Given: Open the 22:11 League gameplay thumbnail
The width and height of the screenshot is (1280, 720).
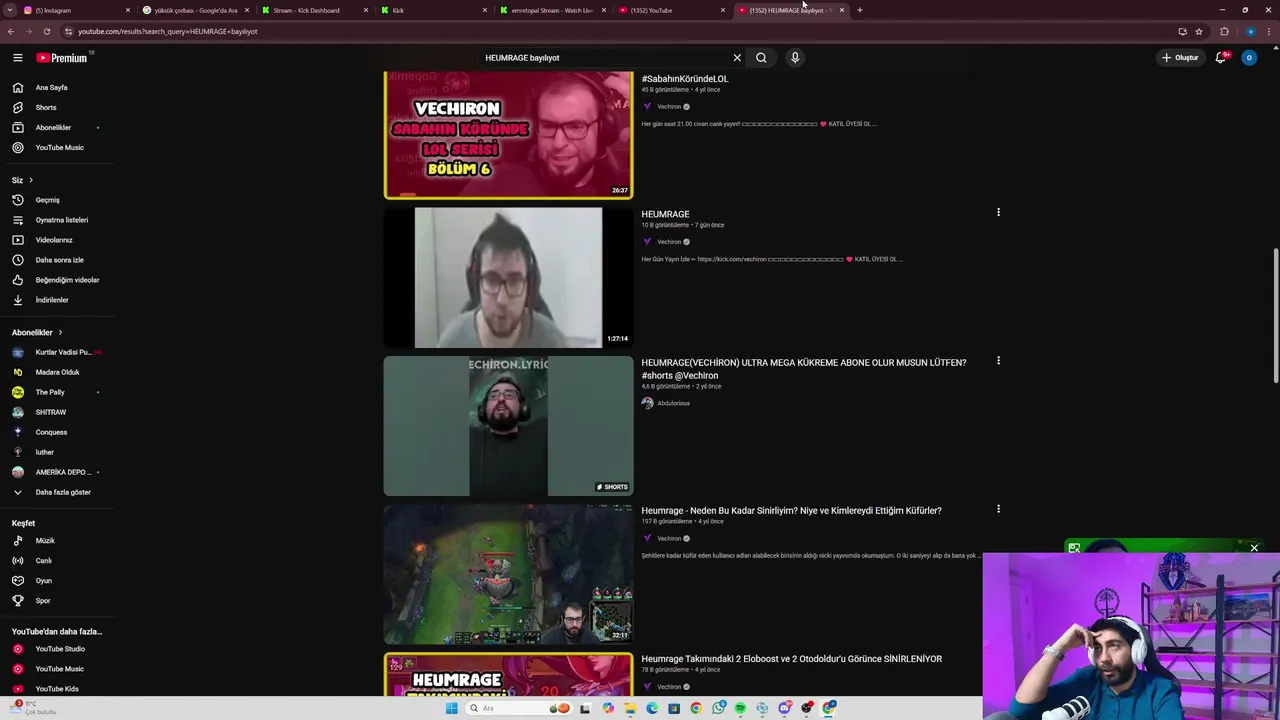Looking at the screenshot, I should (x=508, y=574).
